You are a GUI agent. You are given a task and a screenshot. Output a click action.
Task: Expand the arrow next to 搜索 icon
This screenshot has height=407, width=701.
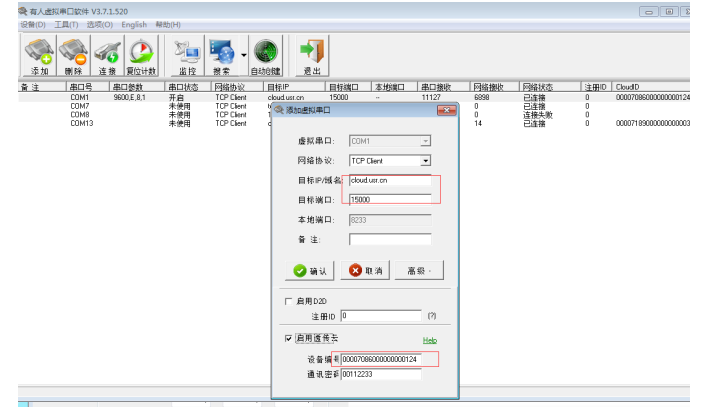244,55
